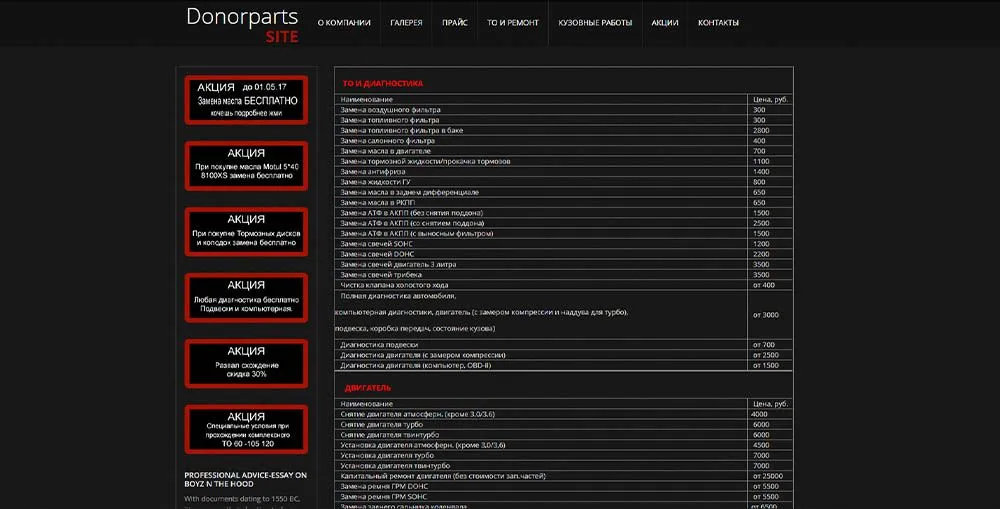Go to the КОНТАКТЫ page
Screen dimensions: 1000x509
[719, 23]
